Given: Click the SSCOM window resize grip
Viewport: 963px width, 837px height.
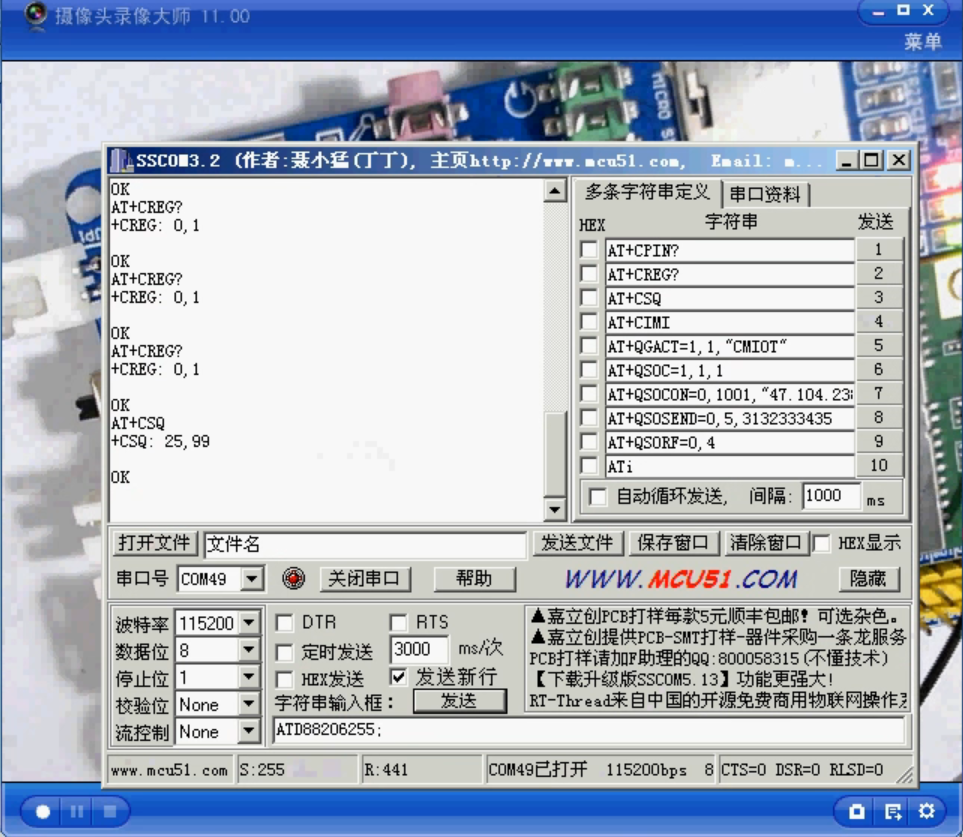Looking at the screenshot, I should point(905,775).
